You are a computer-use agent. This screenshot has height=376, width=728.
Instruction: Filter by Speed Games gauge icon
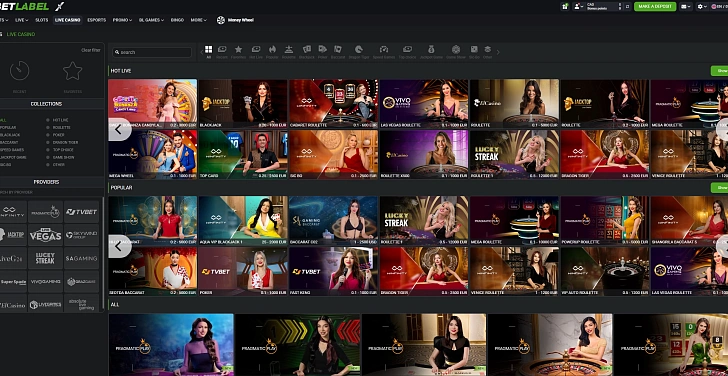click(x=384, y=49)
